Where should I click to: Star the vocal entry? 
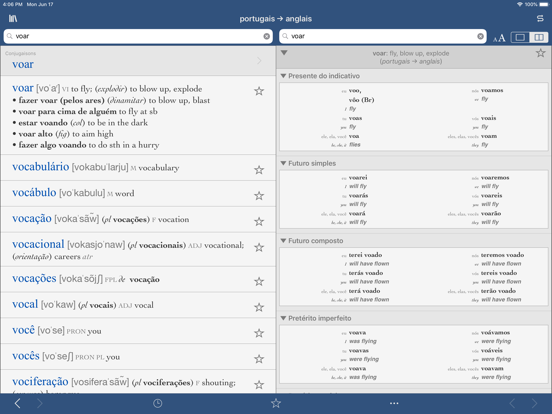coord(259,307)
